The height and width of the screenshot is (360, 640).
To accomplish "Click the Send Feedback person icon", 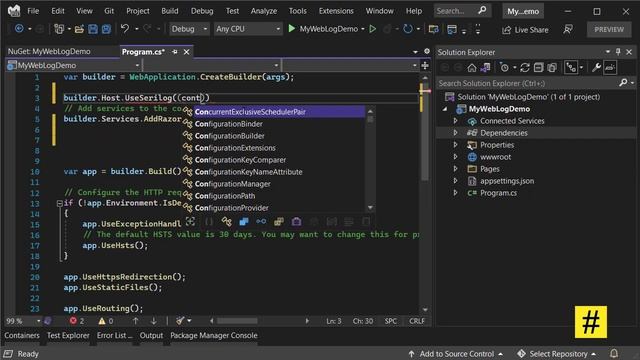I will click(x=568, y=29).
